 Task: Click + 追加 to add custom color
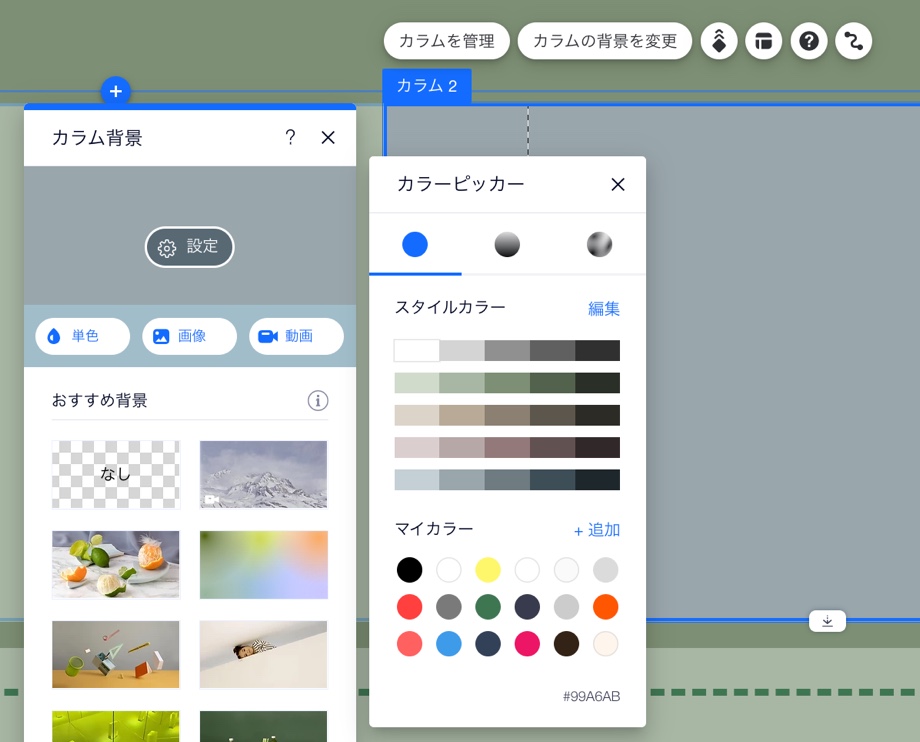coord(597,530)
